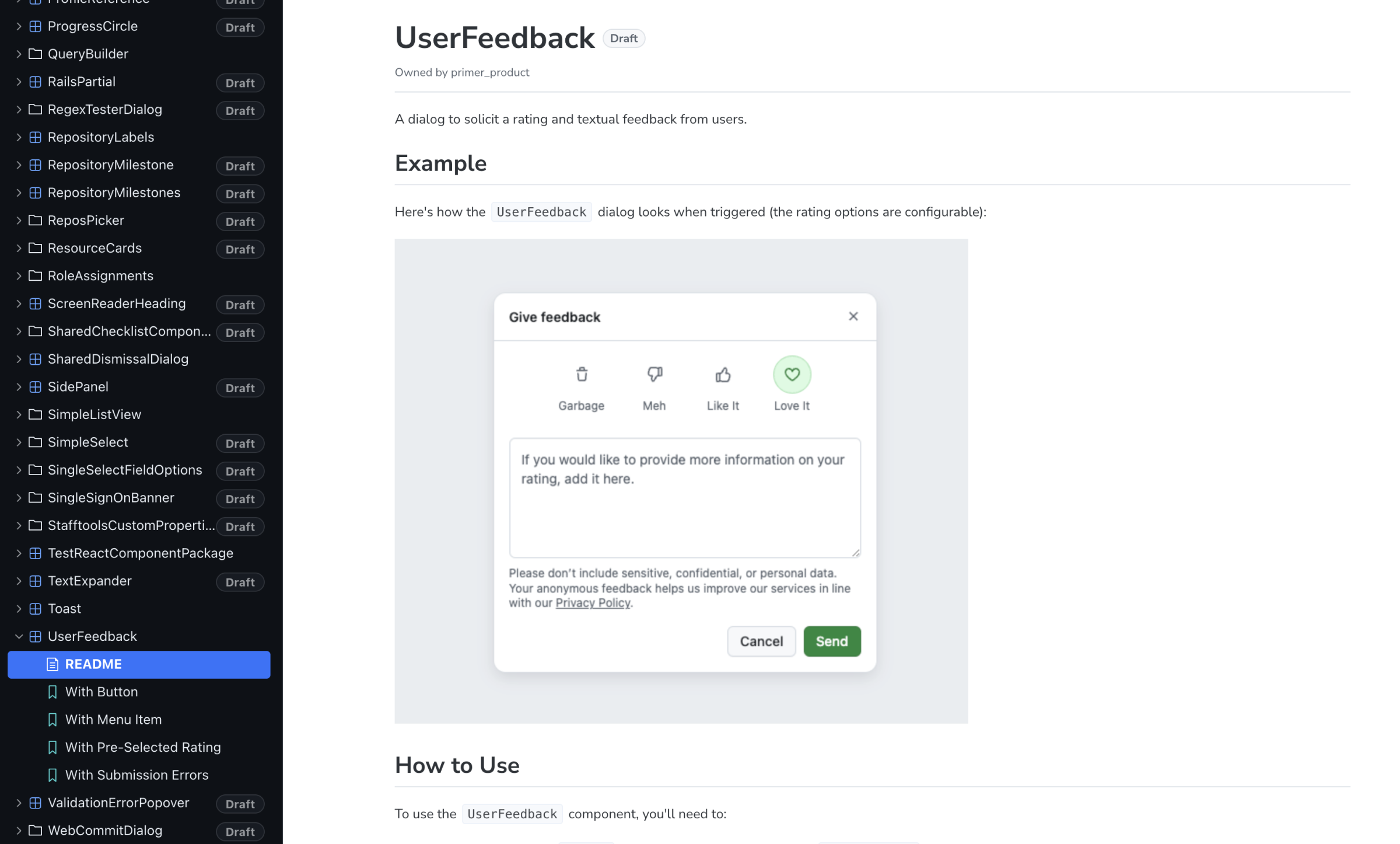
Task: Click the grid icon beside SidePanel
Action: 35,386
